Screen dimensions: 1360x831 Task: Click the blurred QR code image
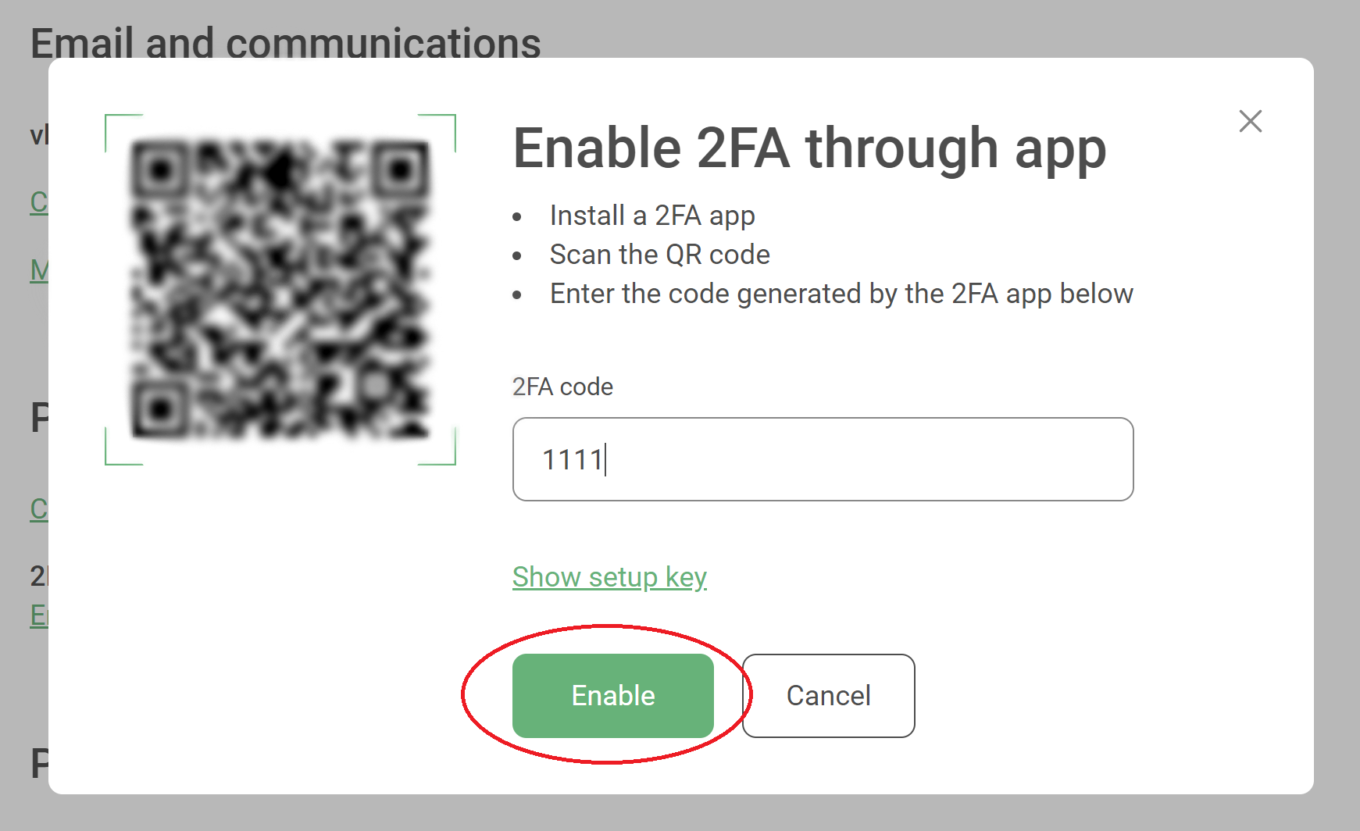[281, 290]
